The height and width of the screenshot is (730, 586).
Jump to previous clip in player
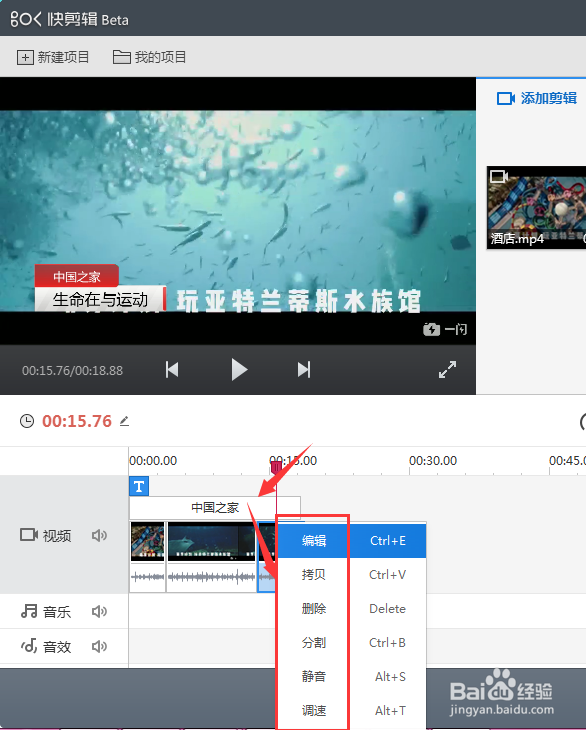[172, 370]
